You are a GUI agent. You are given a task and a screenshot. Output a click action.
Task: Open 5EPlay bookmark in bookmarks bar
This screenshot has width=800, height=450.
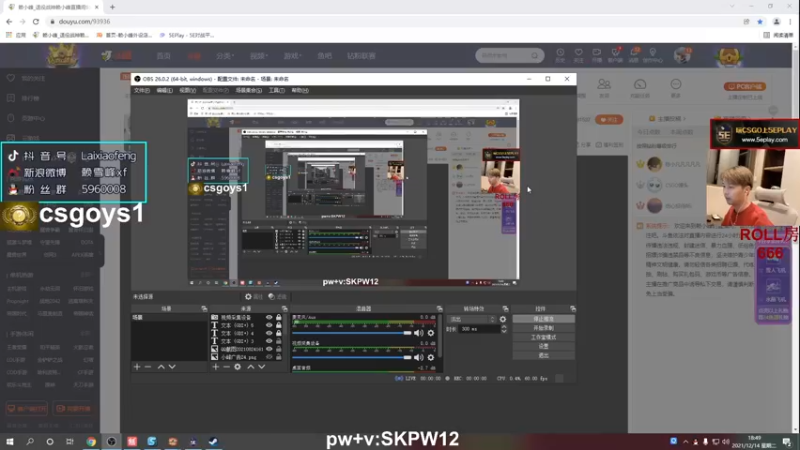pos(187,35)
